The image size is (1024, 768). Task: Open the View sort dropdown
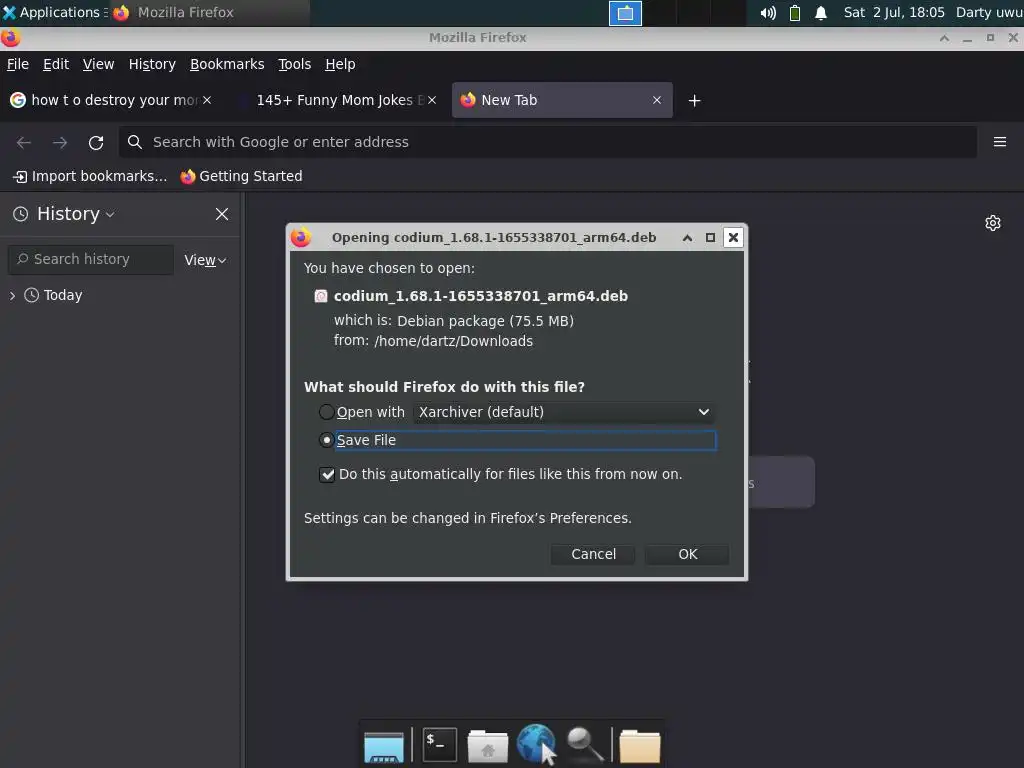pos(205,260)
